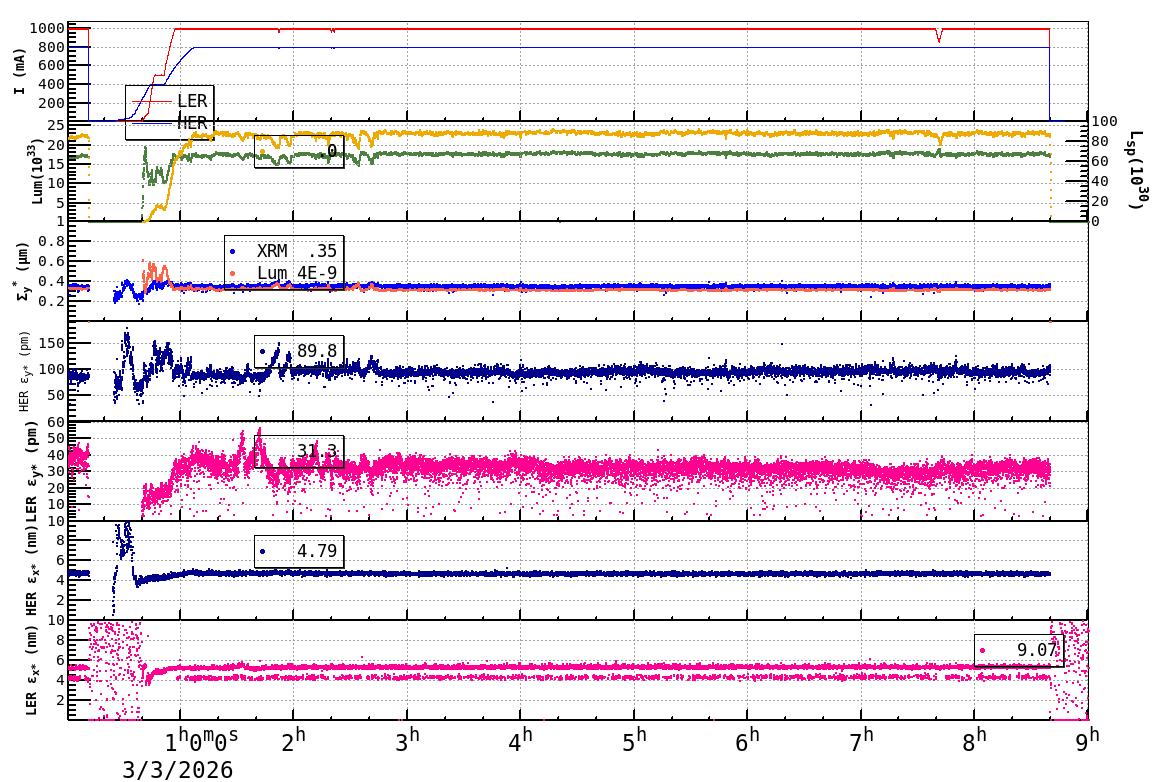Click the 8h time axis tick label

click(x=974, y=741)
